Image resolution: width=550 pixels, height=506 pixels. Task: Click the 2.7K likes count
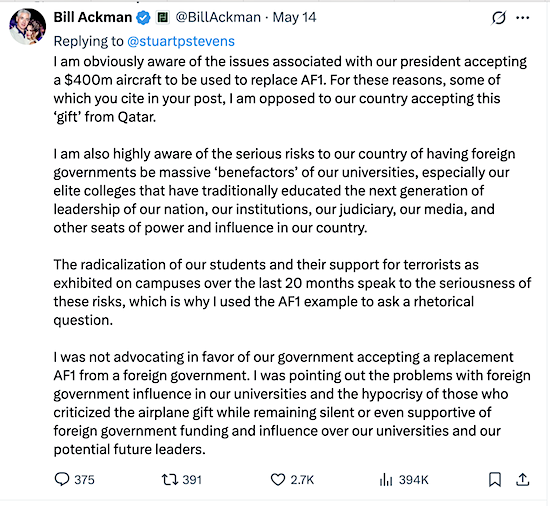pos(302,479)
